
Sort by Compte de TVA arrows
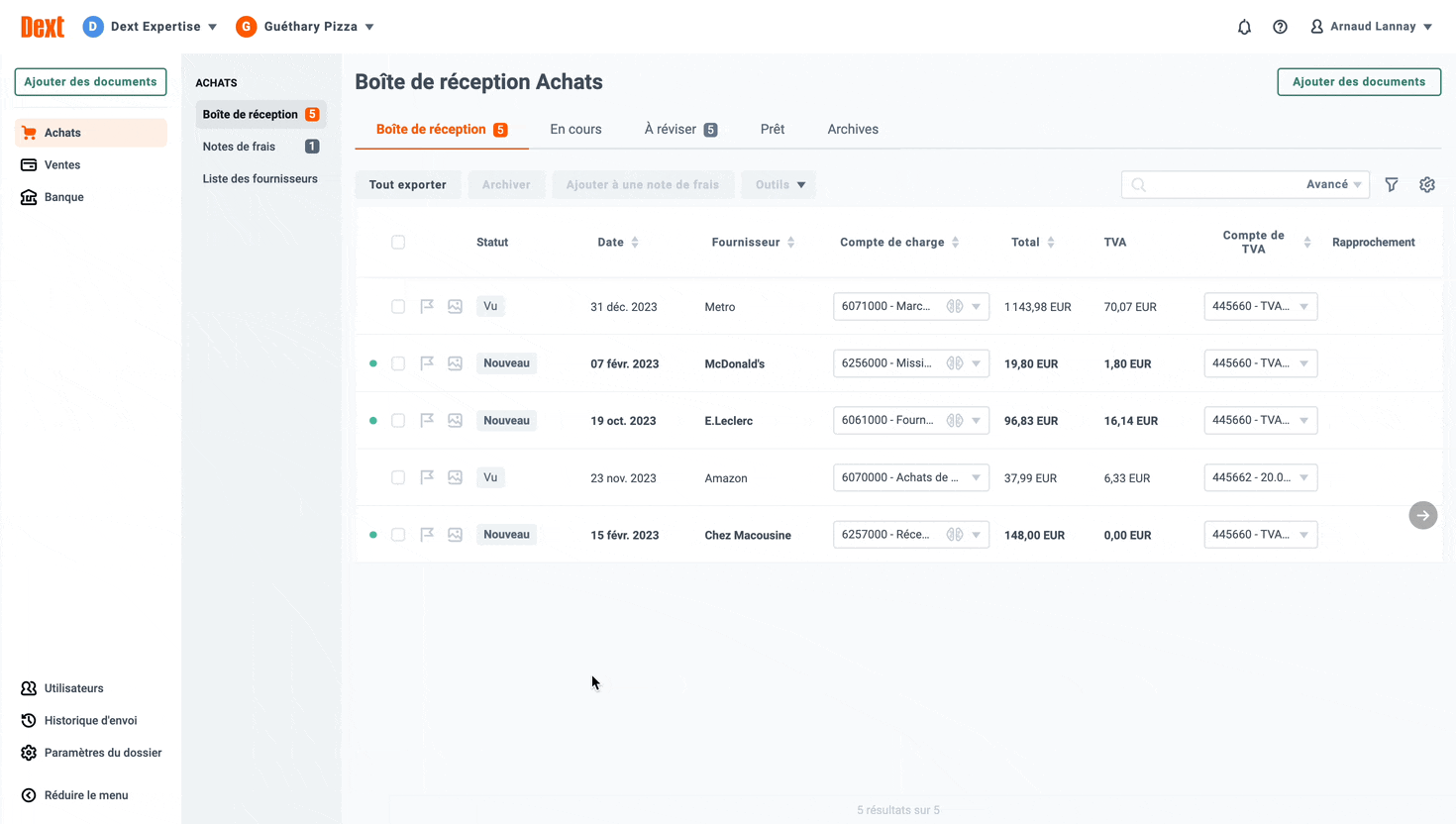(1307, 243)
